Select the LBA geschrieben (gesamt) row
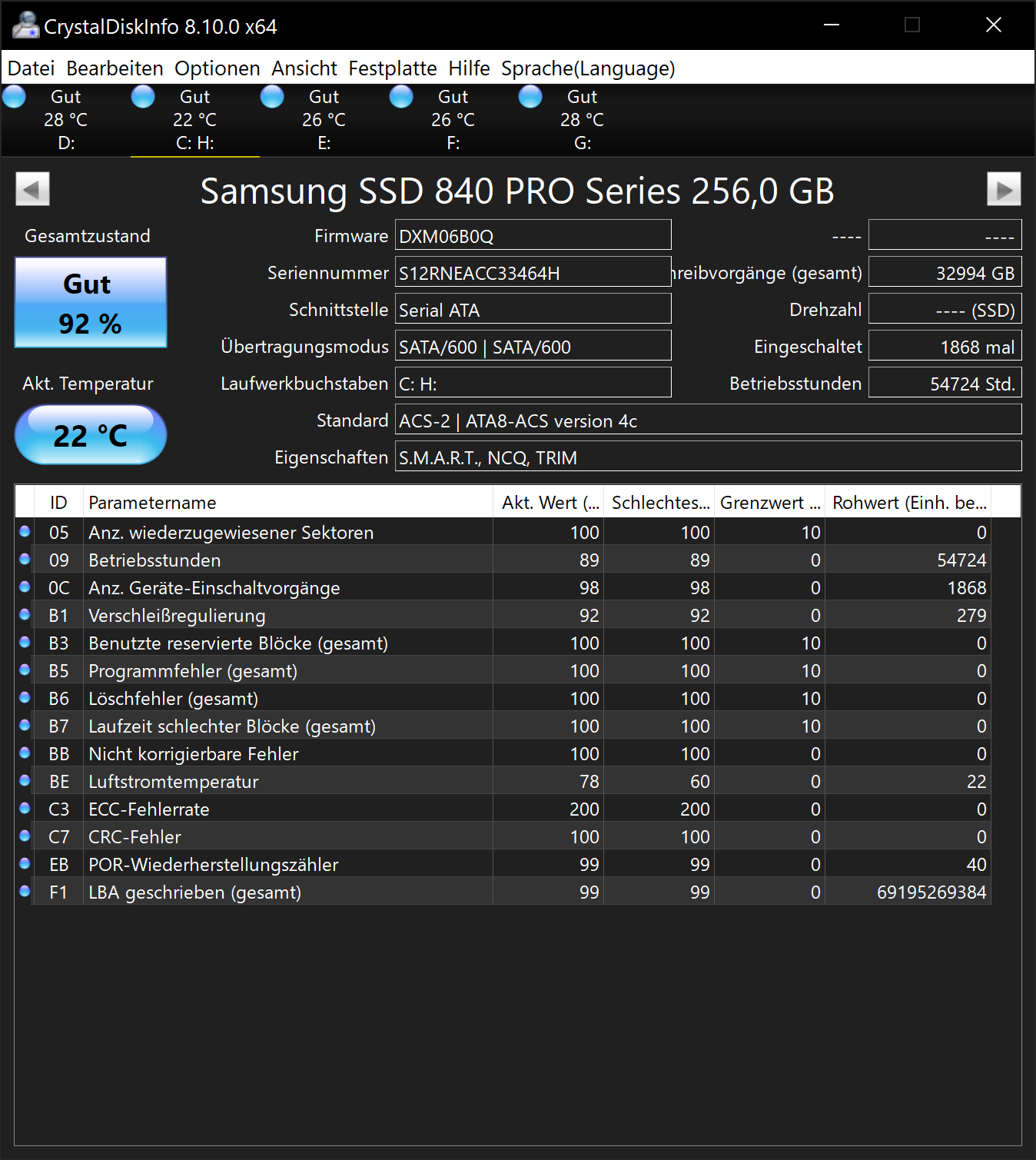This screenshot has height=1160, width=1036. click(503, 892)
